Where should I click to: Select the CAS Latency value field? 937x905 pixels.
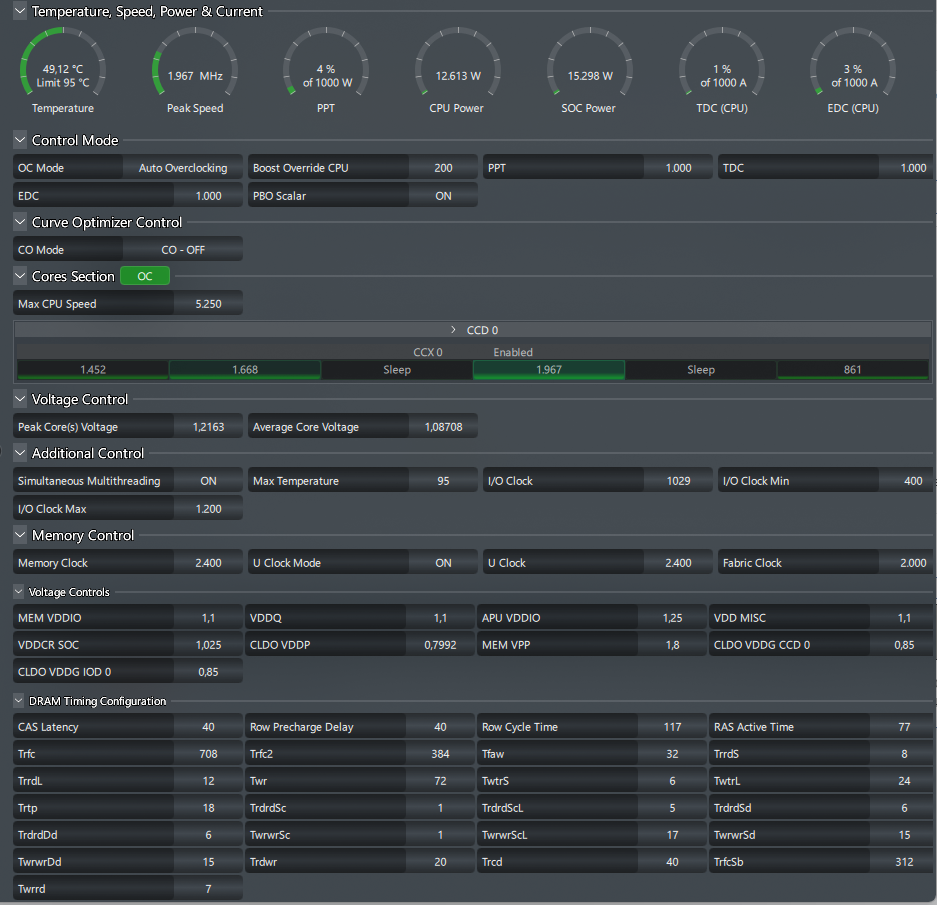208,727
